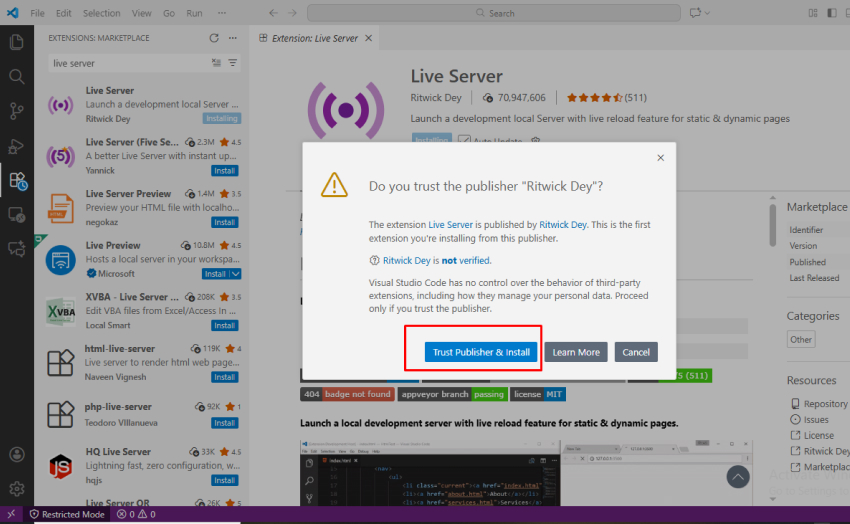Install html-live-server extension
The height and width of the screenshot is (524, 850).
tap(224, 377)
